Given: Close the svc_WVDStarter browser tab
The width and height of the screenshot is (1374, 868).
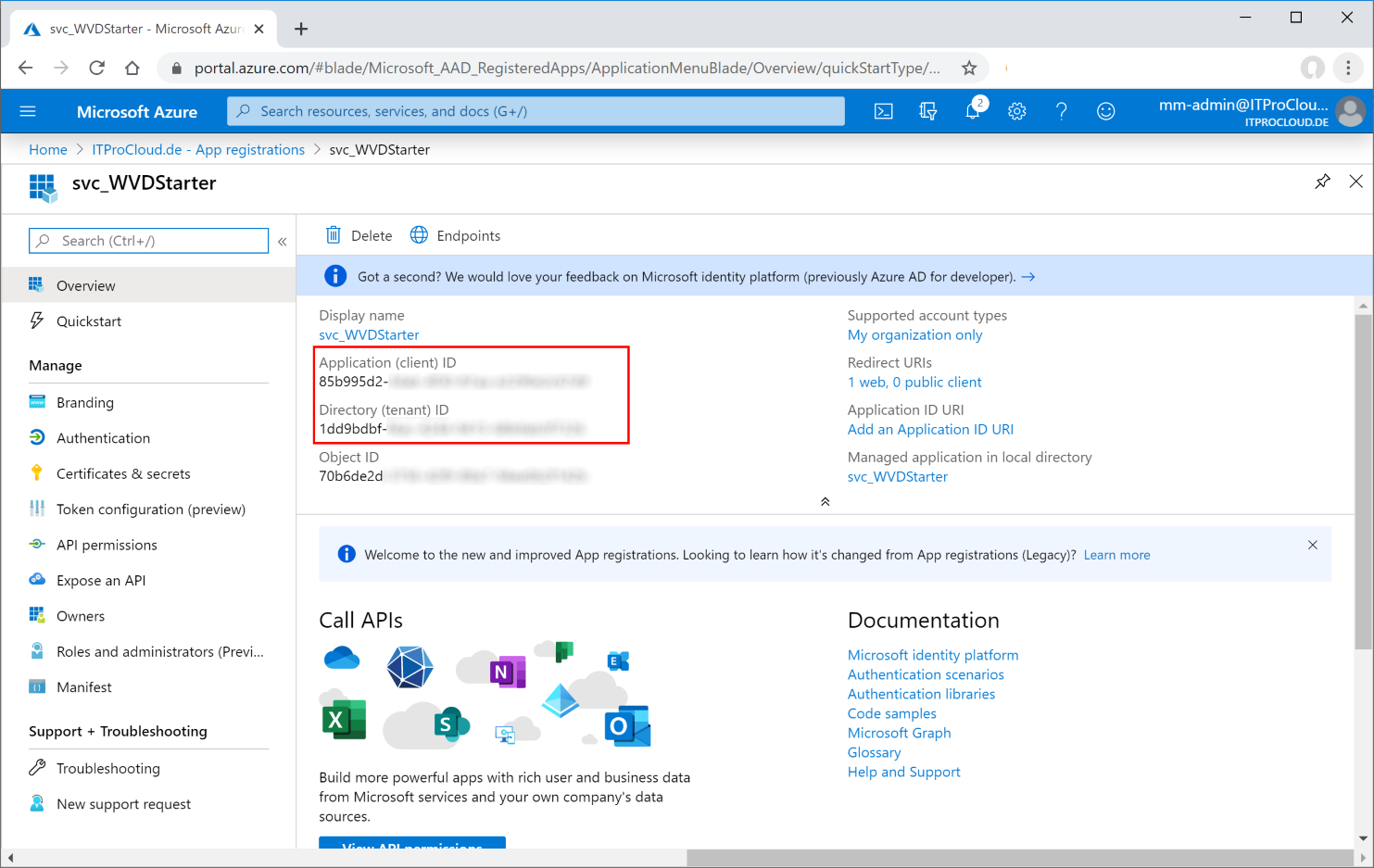Looking at the screenshot, I should pos(258,29).
